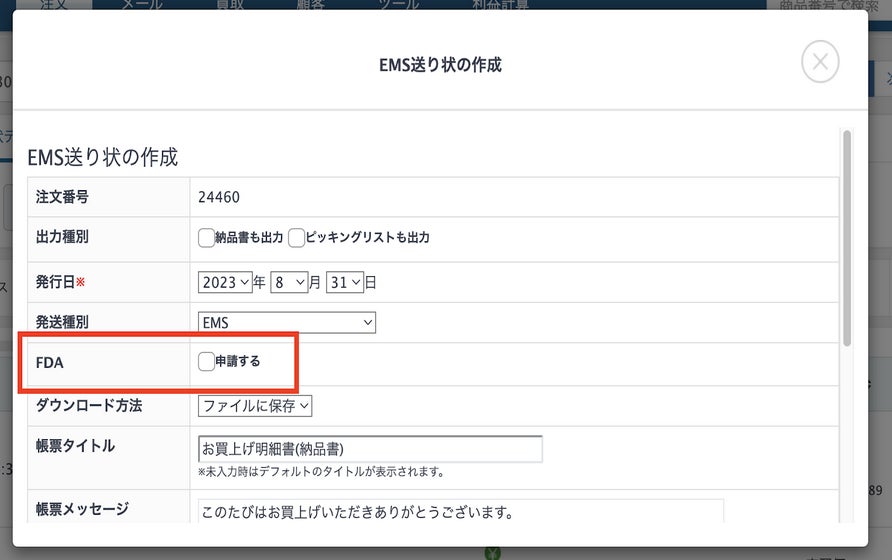Enable 納品書も出力 checkbox

point(206,237)
